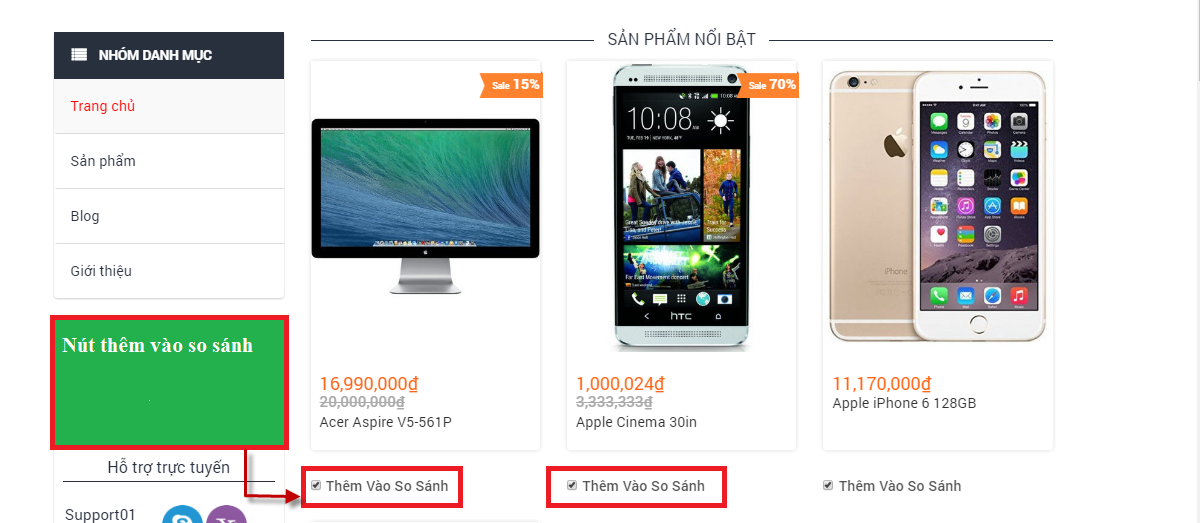Open the Apple iPhone 6 128GB link

tap(904, 403)
